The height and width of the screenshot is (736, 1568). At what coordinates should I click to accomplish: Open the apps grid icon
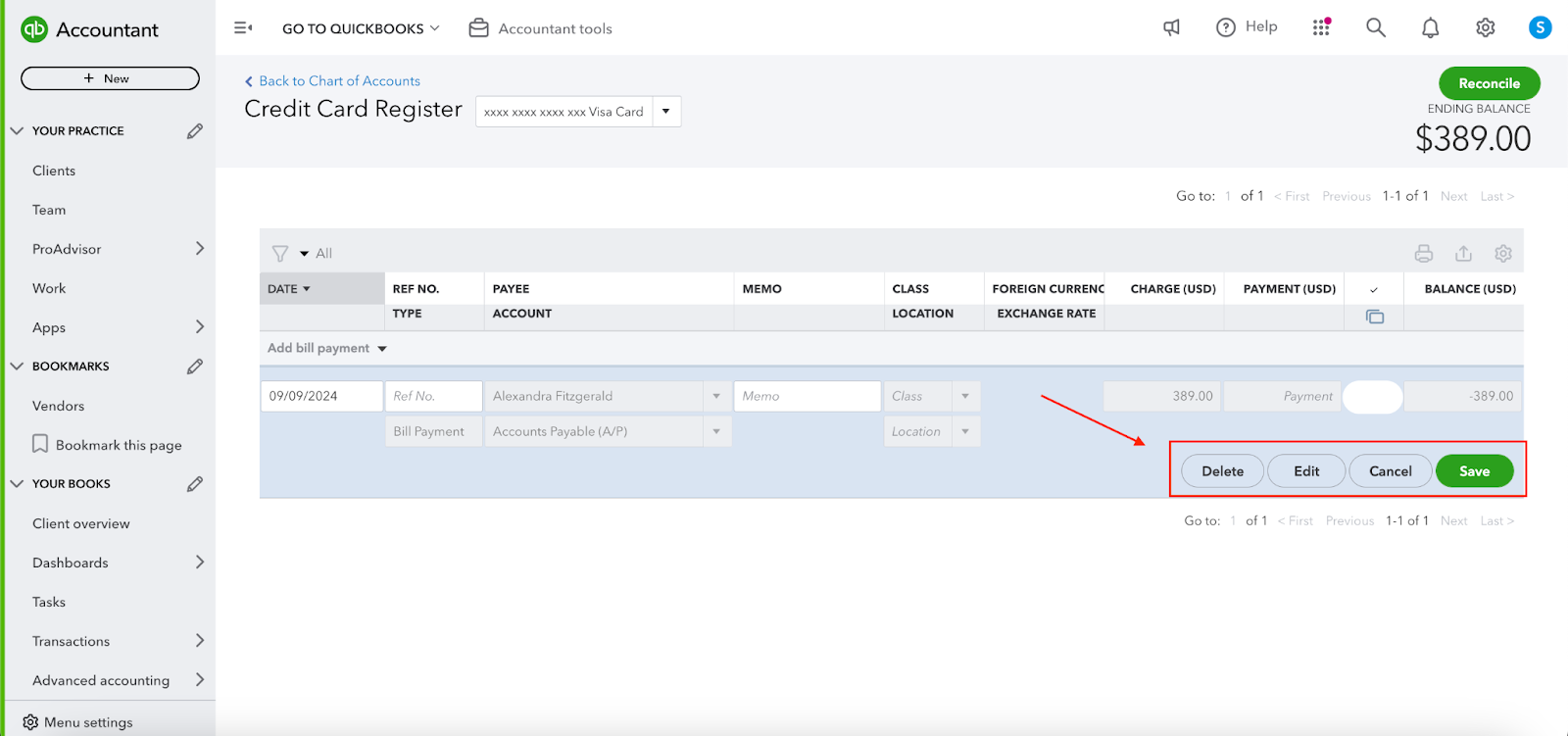(x=1322, y=27)
